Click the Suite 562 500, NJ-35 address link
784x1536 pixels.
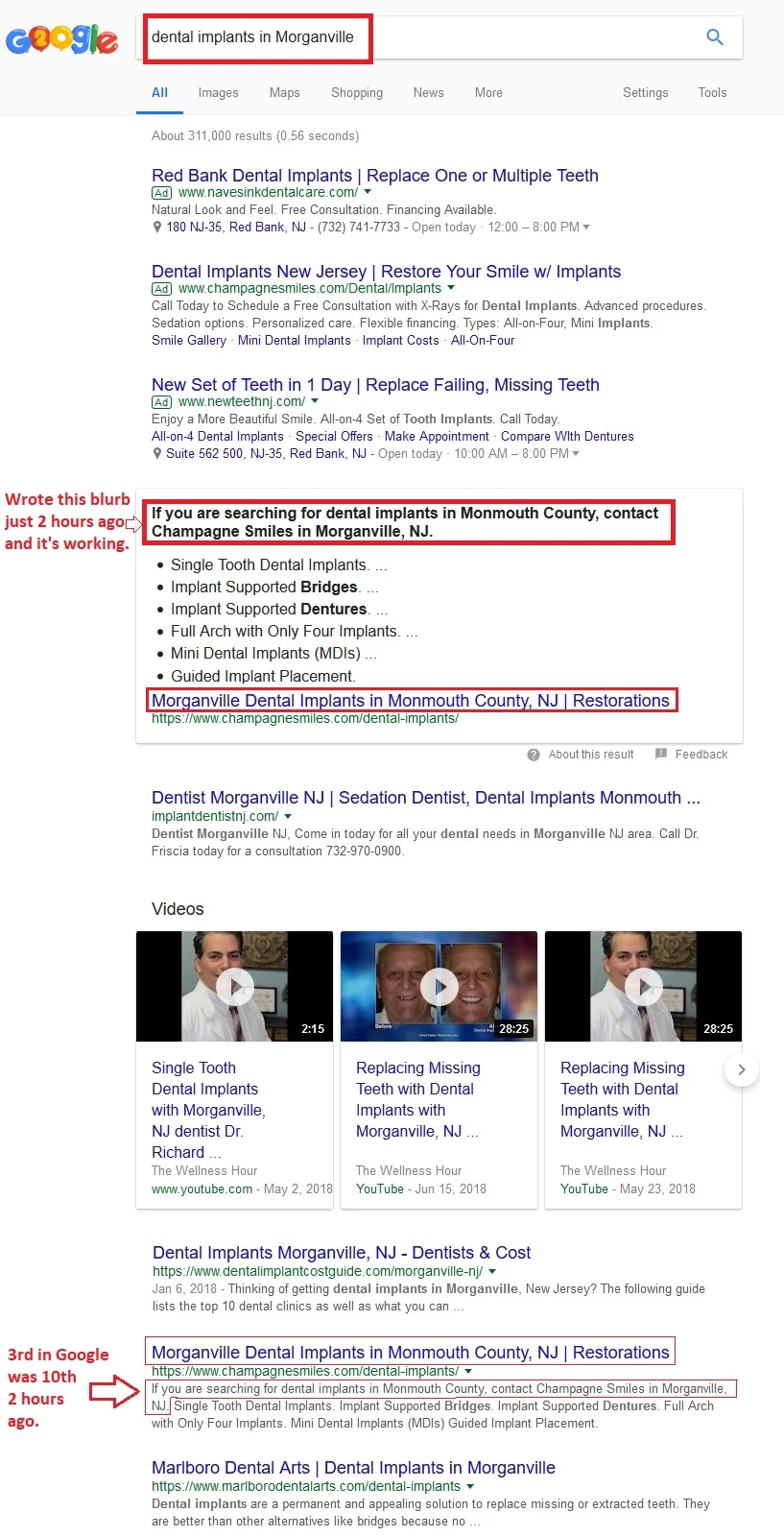266,454
